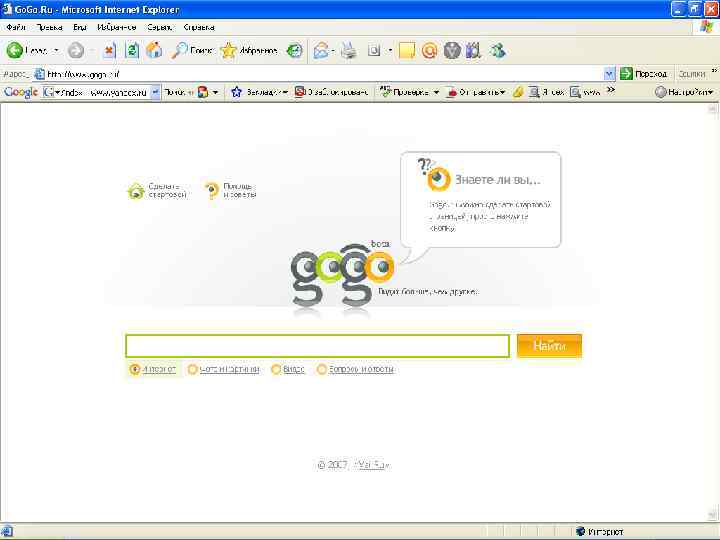This screenshot has width=720, height=540.
Task: Open the Правка menu
Action: (x=49, y=27)
